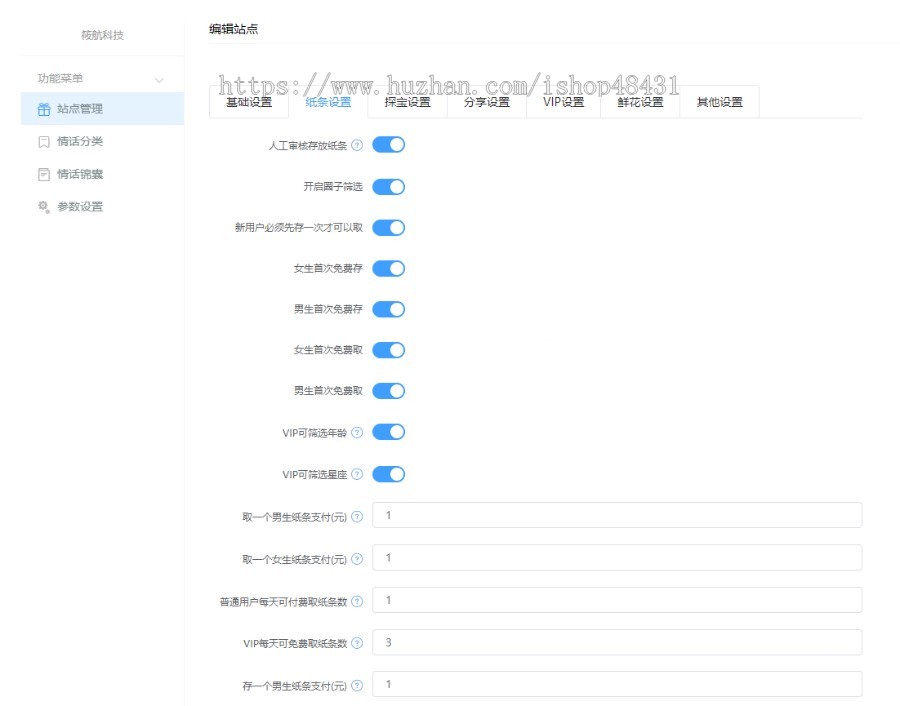900x706 pixels.
Task: Turn off the 男生首次免费取 switch
Action: pyautogui.click(x=389, y=390)
